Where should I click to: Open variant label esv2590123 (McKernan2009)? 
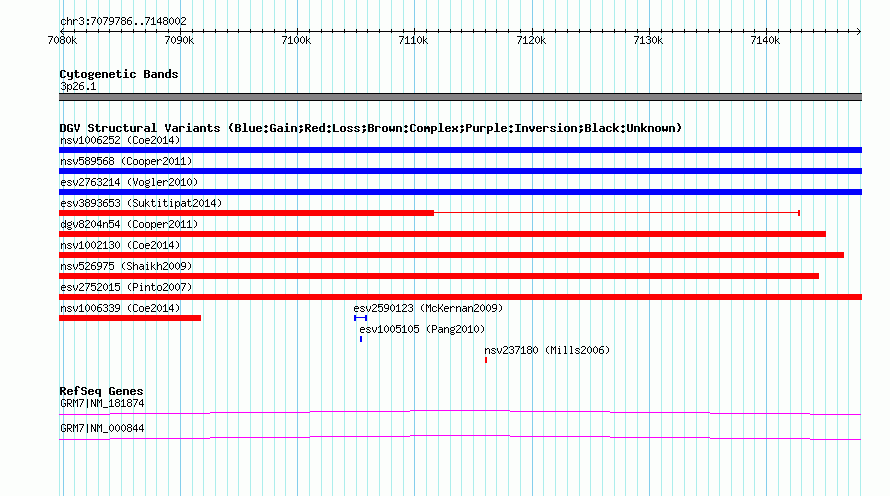coord(428,308)
